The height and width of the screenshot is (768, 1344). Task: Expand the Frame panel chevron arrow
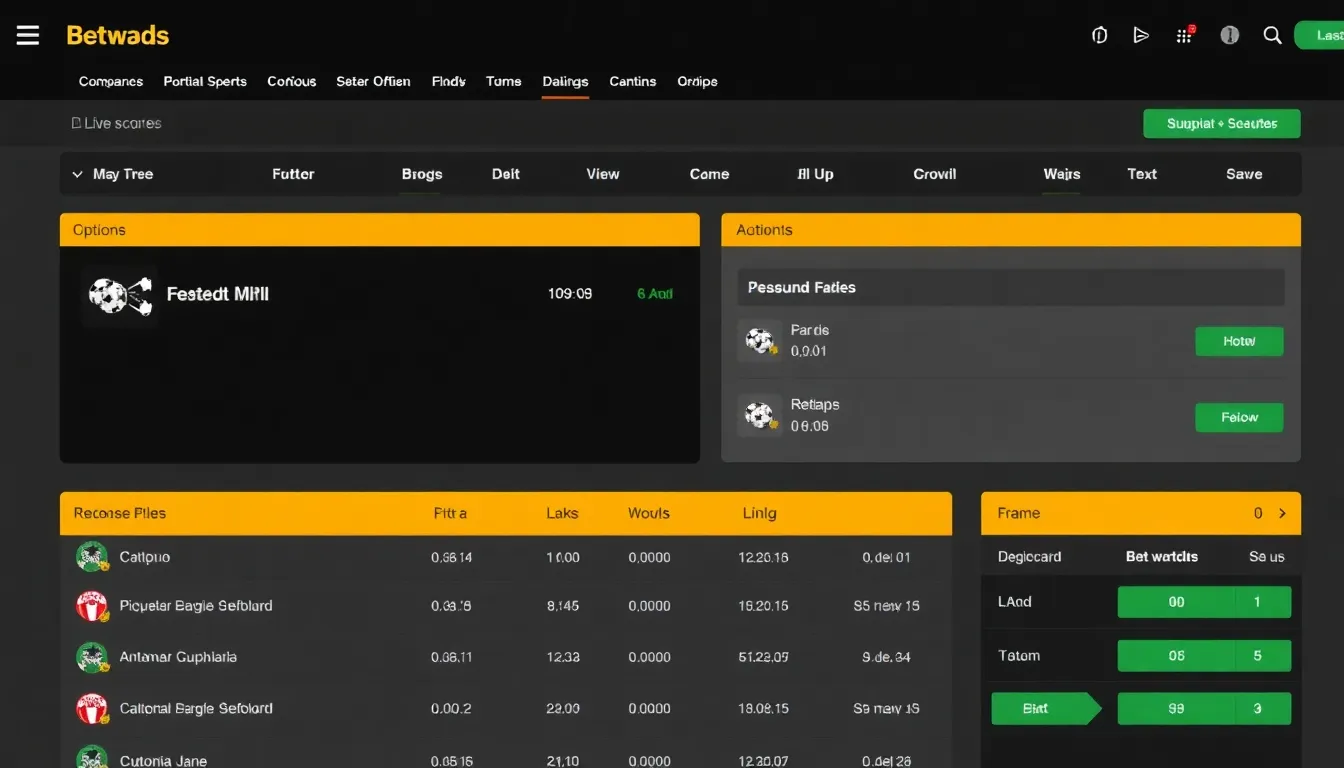click(1282, 513)
